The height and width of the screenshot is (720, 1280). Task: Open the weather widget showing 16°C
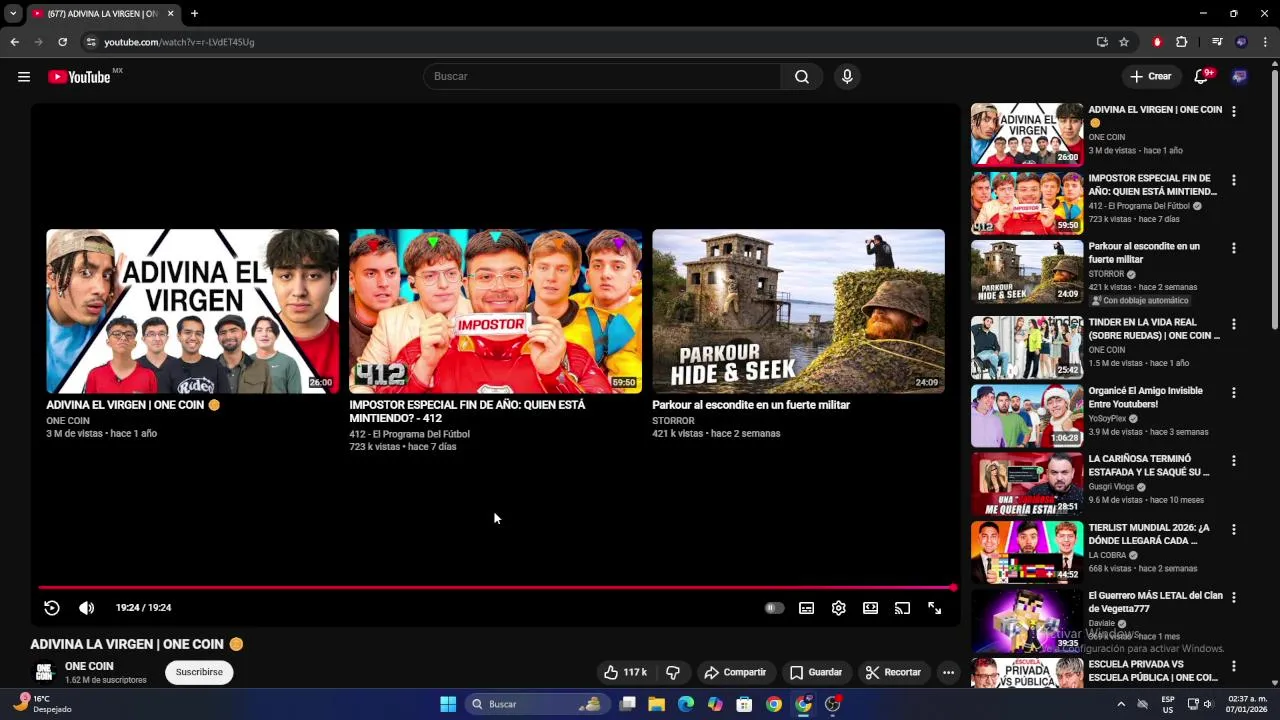[43, 704]
